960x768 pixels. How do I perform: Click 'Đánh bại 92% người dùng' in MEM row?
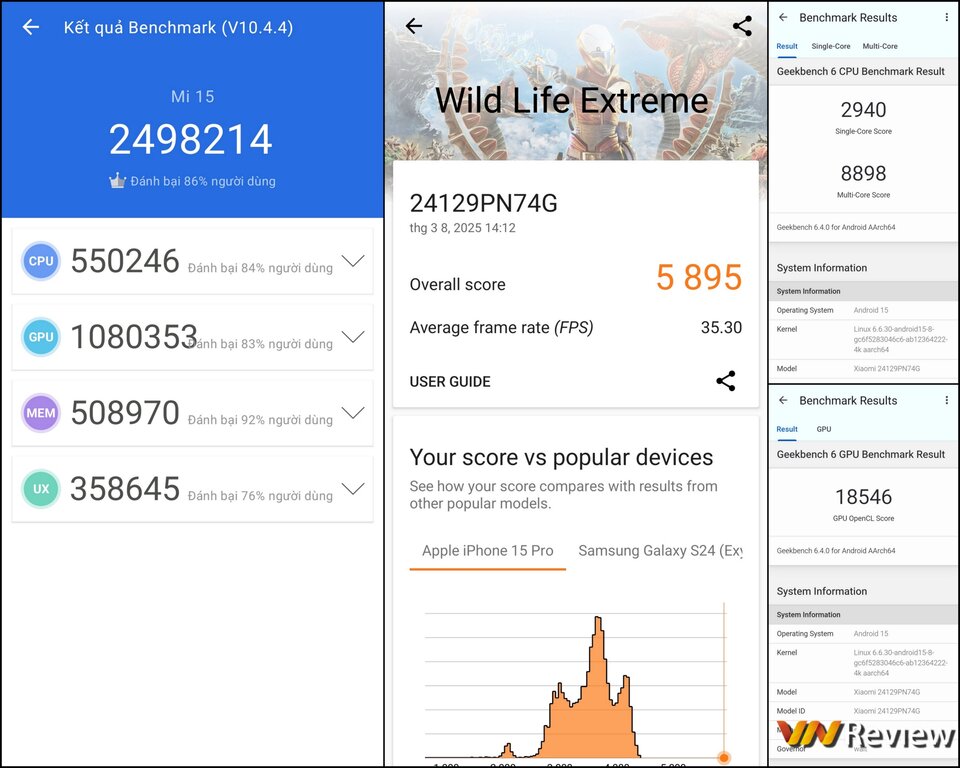(x=260, y=420)
